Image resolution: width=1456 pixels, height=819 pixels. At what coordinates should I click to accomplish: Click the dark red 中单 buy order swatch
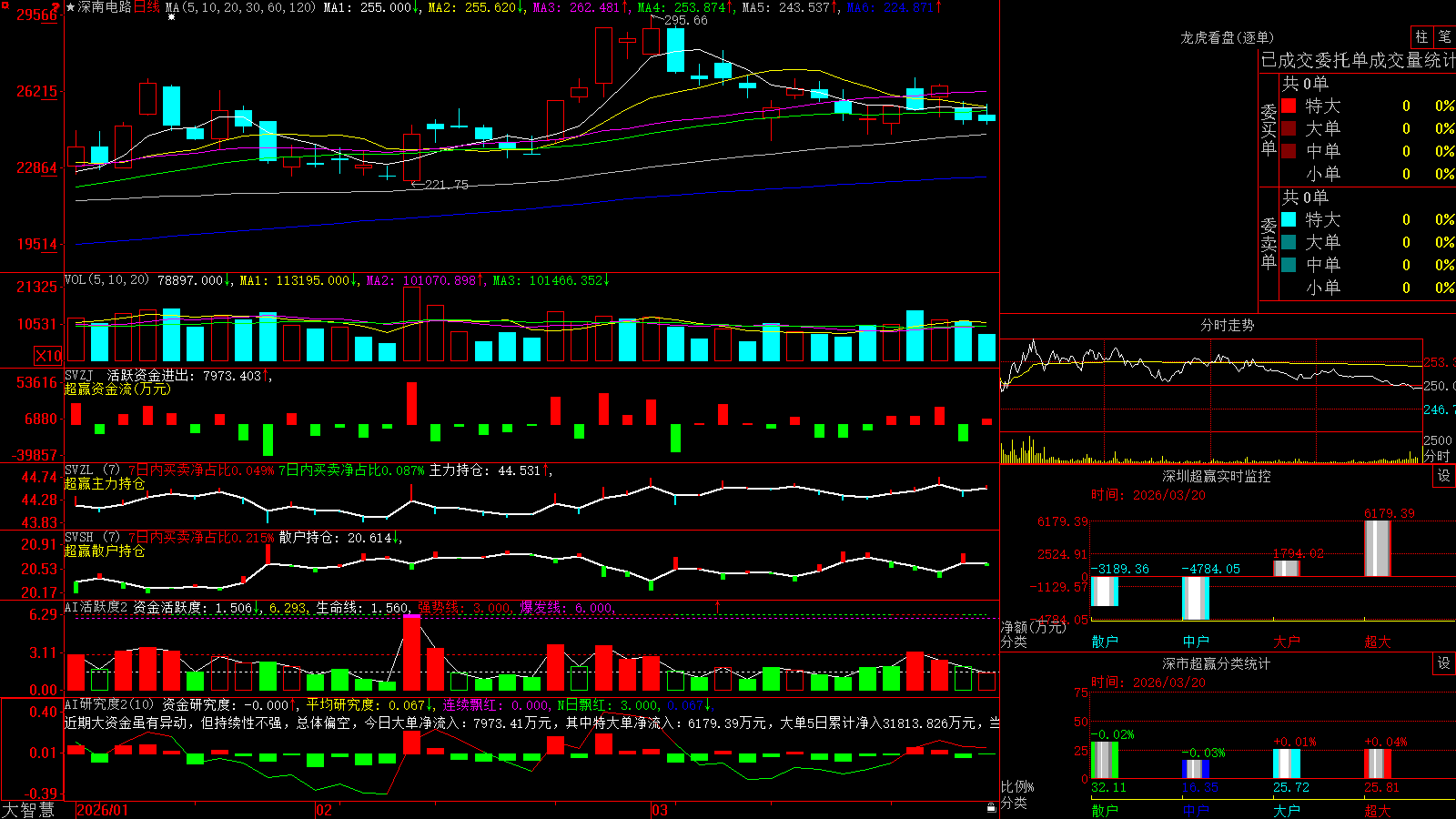(x=1289, y=151)
